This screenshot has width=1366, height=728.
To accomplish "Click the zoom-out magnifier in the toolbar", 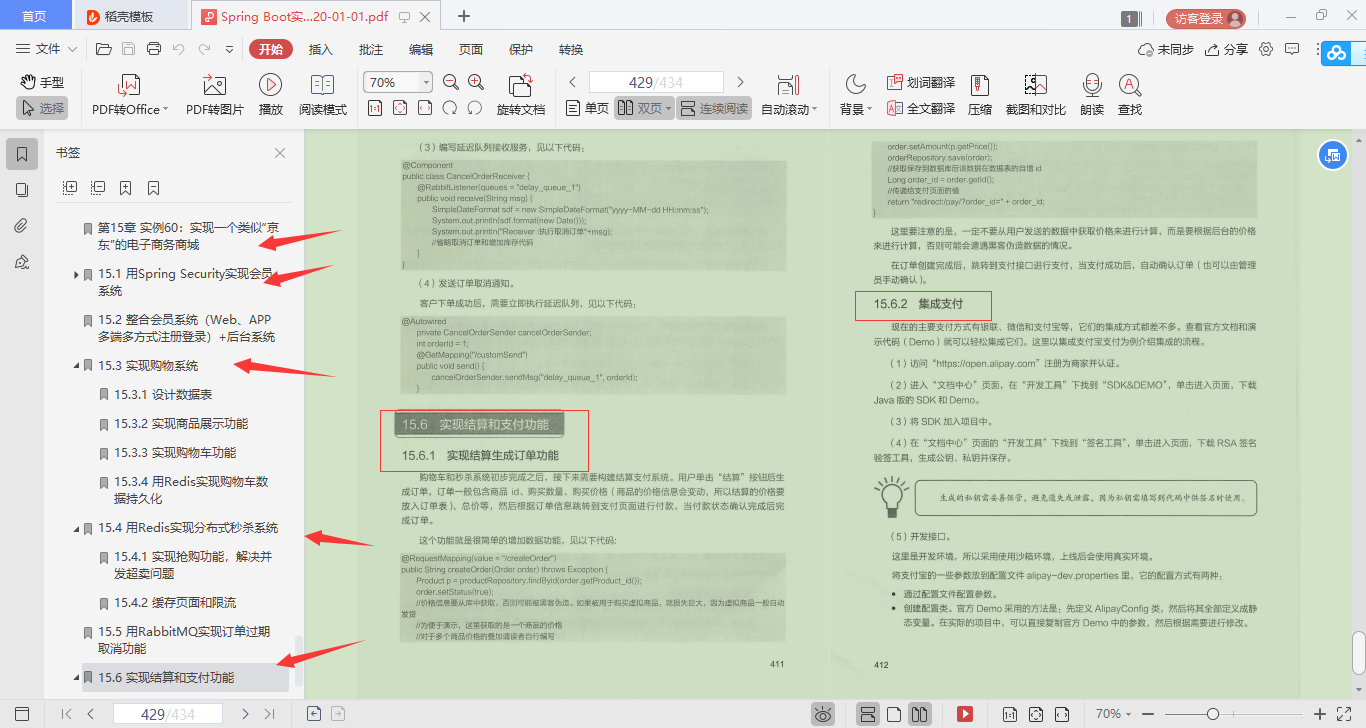I will click(x=451, y=82).
